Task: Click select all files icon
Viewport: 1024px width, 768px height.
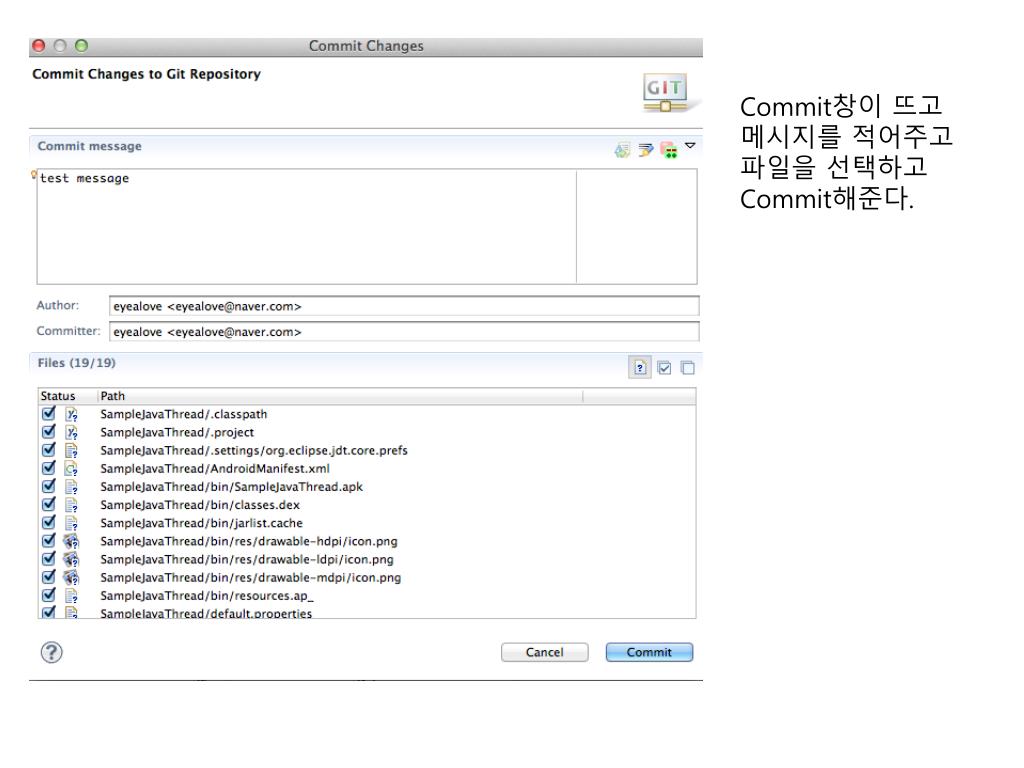Action: point(664,368)
